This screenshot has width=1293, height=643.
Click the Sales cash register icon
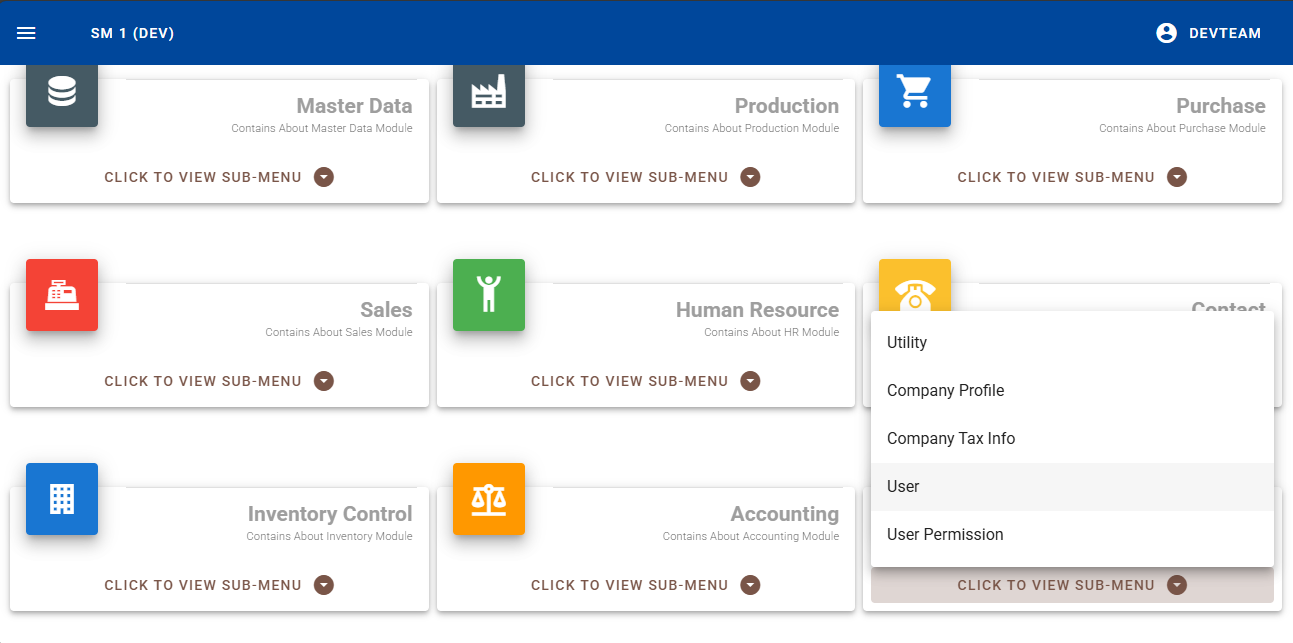[x=62, y=295]
